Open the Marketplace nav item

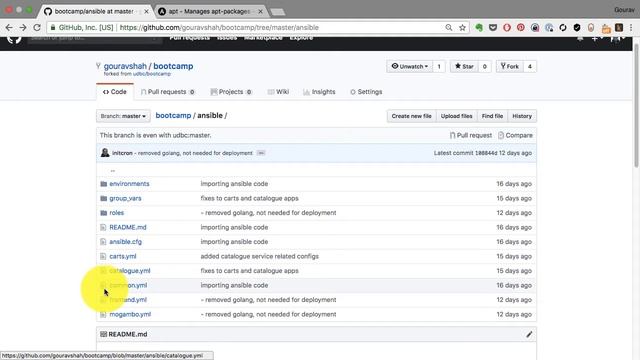coord(263,38)
